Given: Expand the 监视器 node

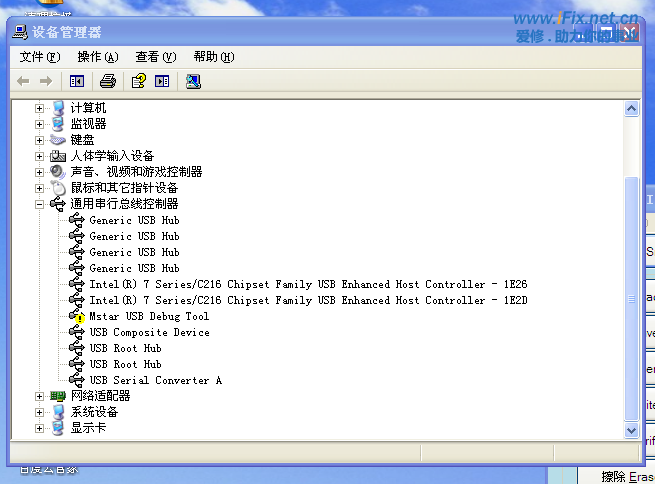Looking at the screenshot, I should pos(39,124).
